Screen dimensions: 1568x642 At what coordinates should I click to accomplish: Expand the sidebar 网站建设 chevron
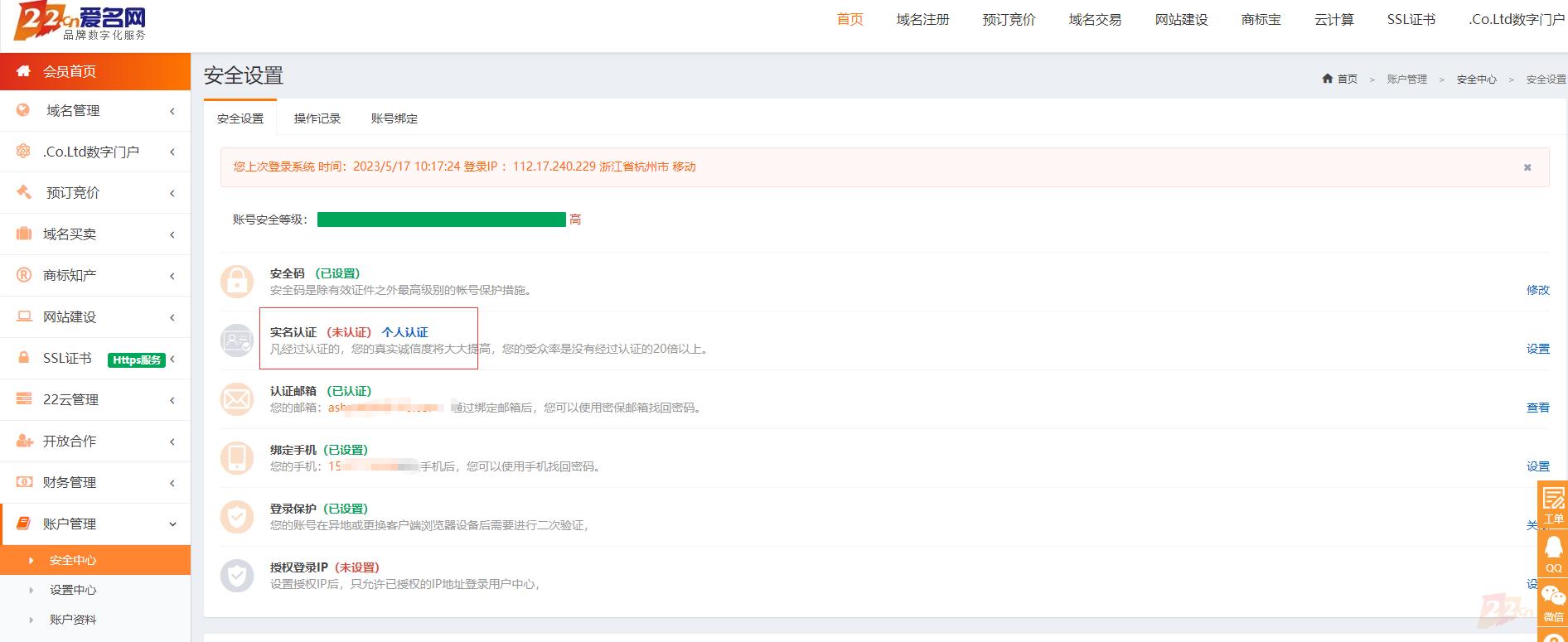pos(172,317)
